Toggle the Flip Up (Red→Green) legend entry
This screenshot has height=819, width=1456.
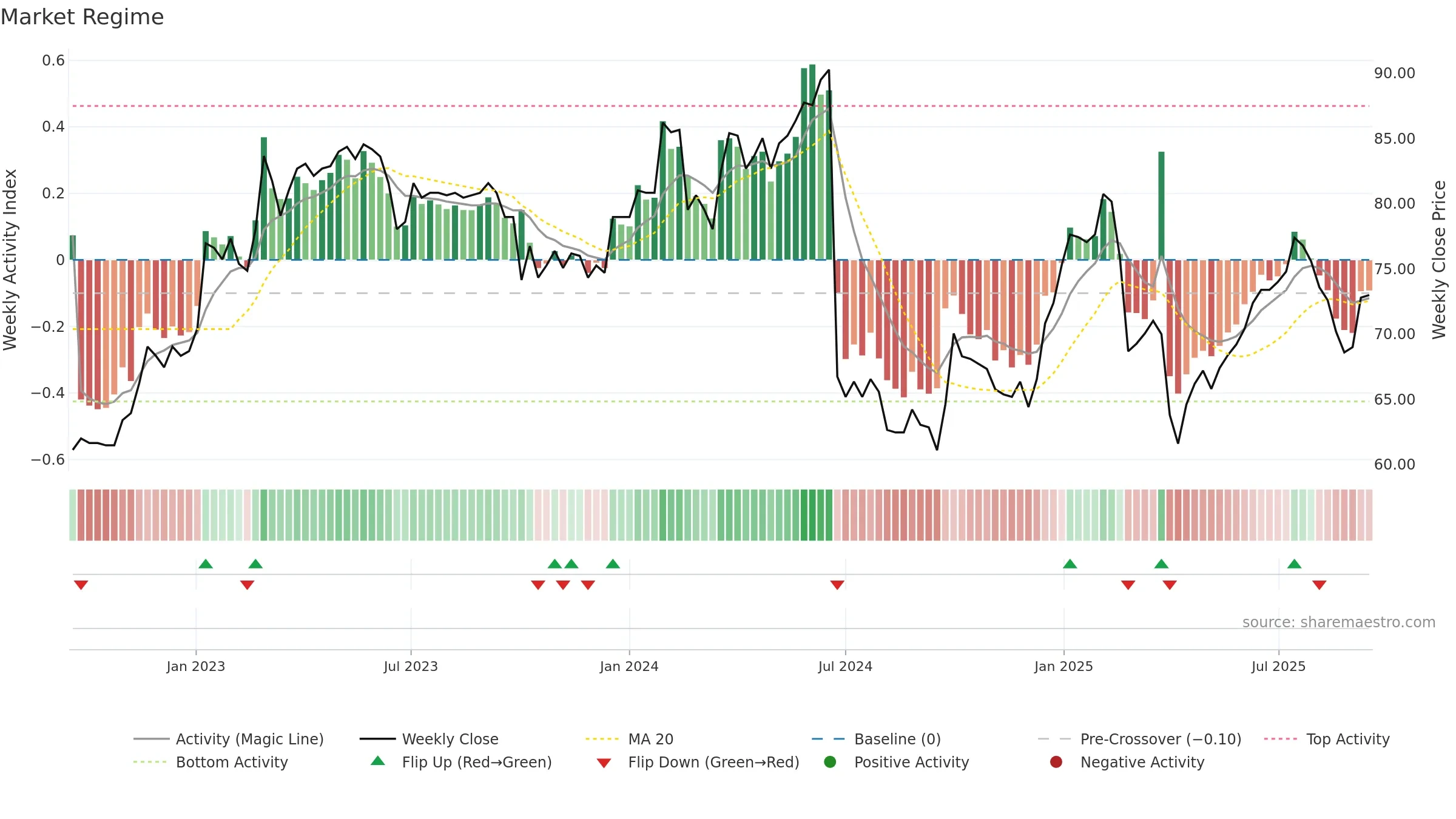[461, 762]
